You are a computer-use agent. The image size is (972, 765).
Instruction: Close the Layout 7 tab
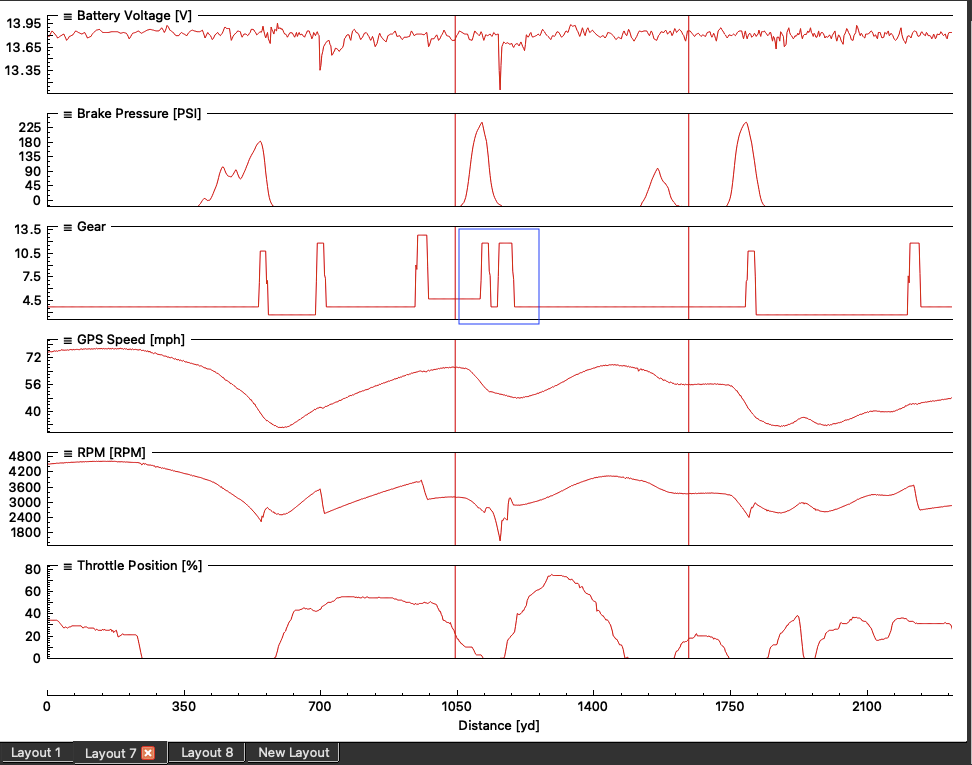tap(148, 753)
